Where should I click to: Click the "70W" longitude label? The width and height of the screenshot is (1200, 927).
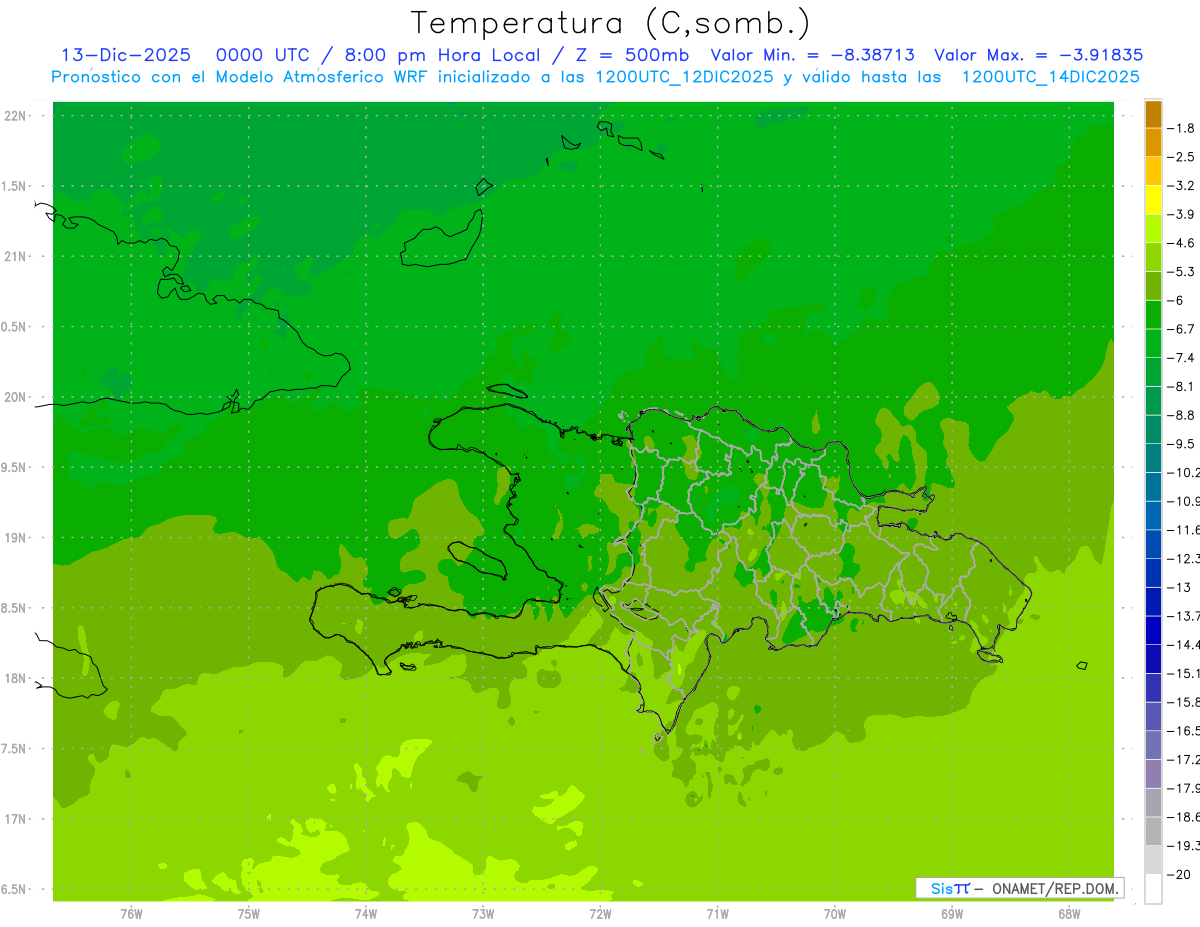coord(835,914)
